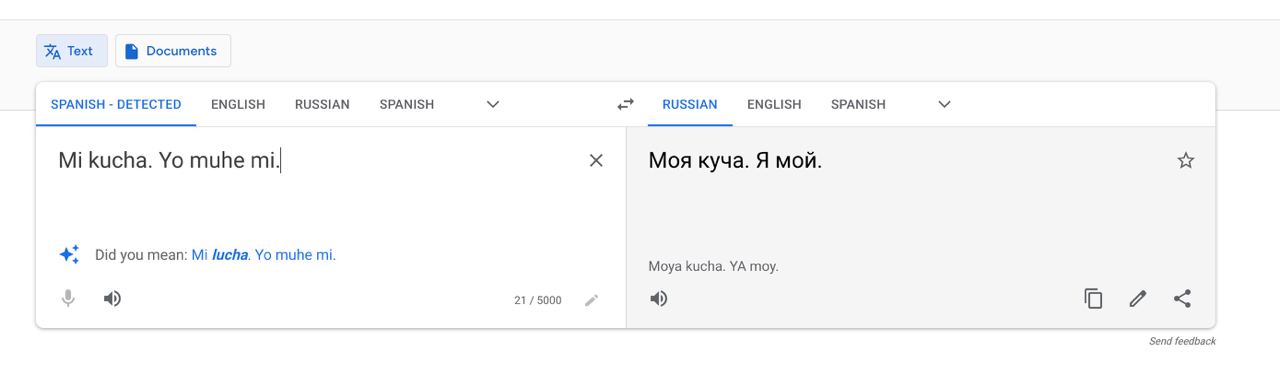Image resolution: width=1280 pixels, height=387 pixels.
Task: Listen to the source text audio
Action: 113,298
